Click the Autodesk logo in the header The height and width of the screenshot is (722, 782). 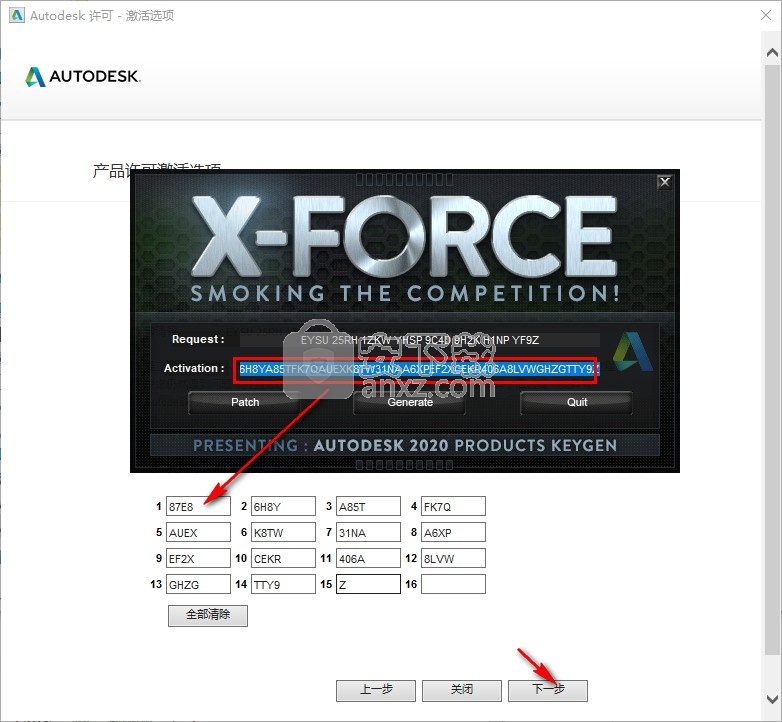click(83, 76)
